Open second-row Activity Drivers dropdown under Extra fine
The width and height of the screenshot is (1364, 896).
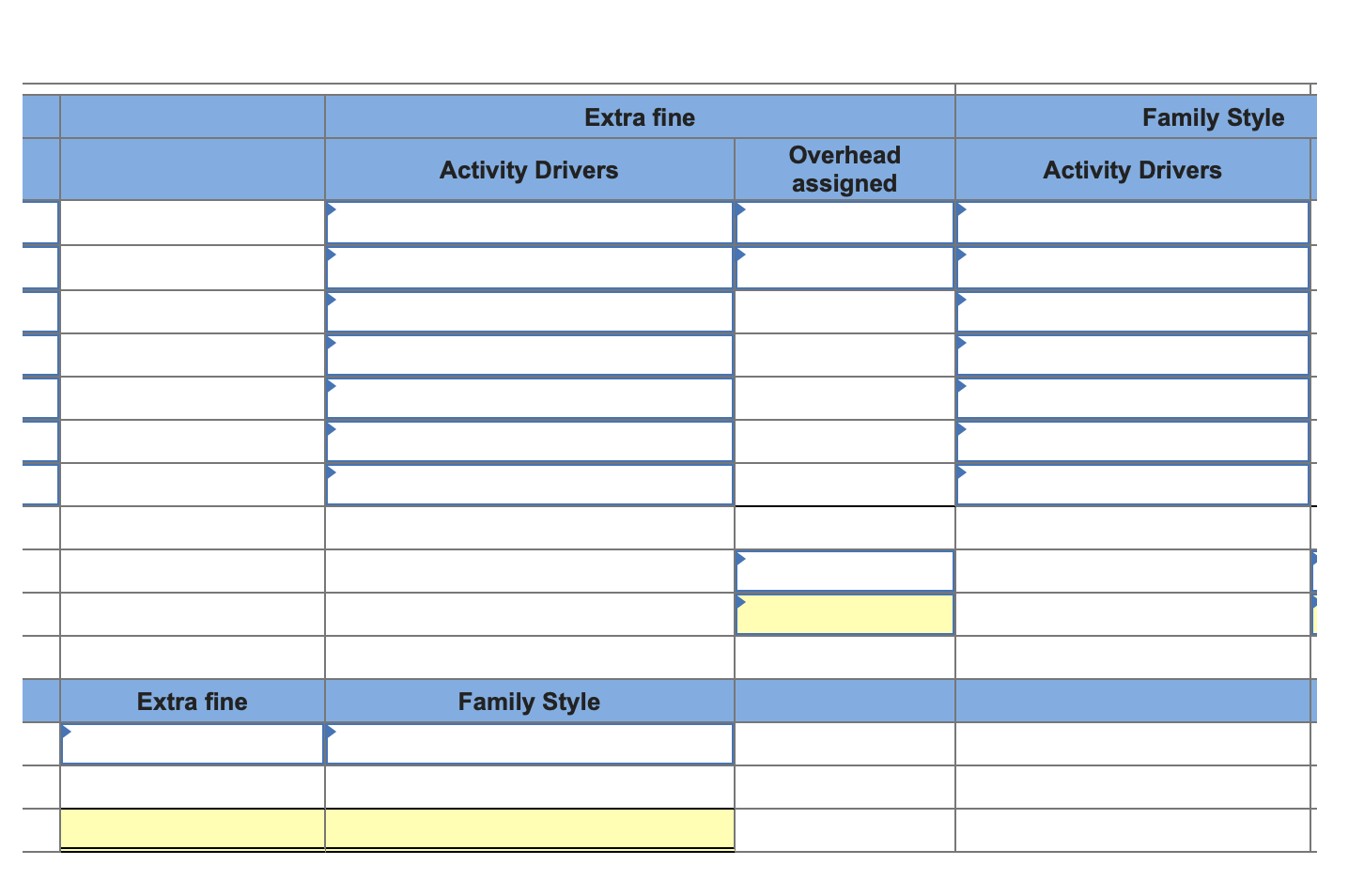529,268
